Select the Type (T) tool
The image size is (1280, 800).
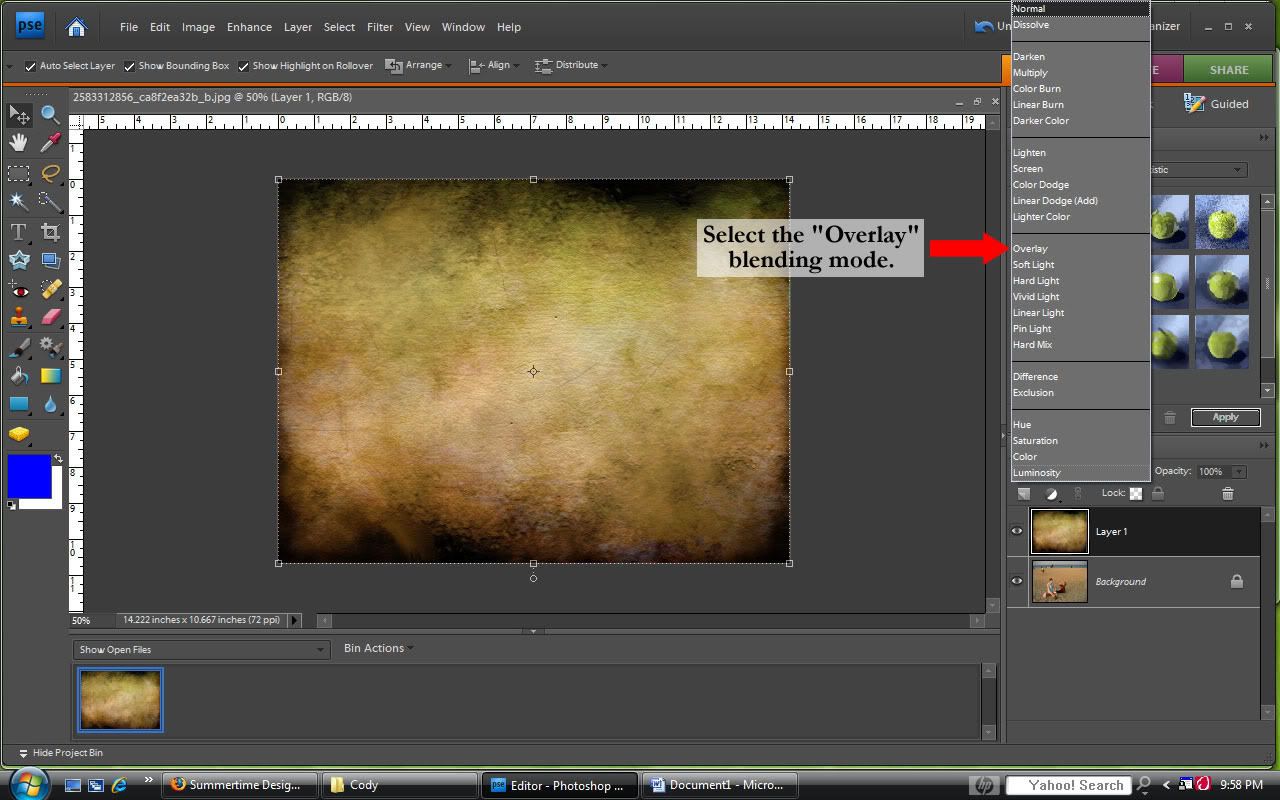click(19, 232)
